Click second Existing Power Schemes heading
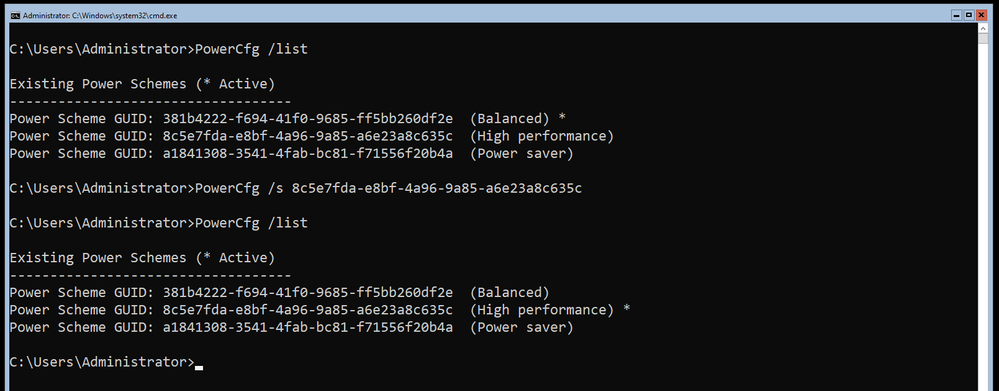Viewport: 999px width, 391px height. pyautogui.click(x=142, y=258)
